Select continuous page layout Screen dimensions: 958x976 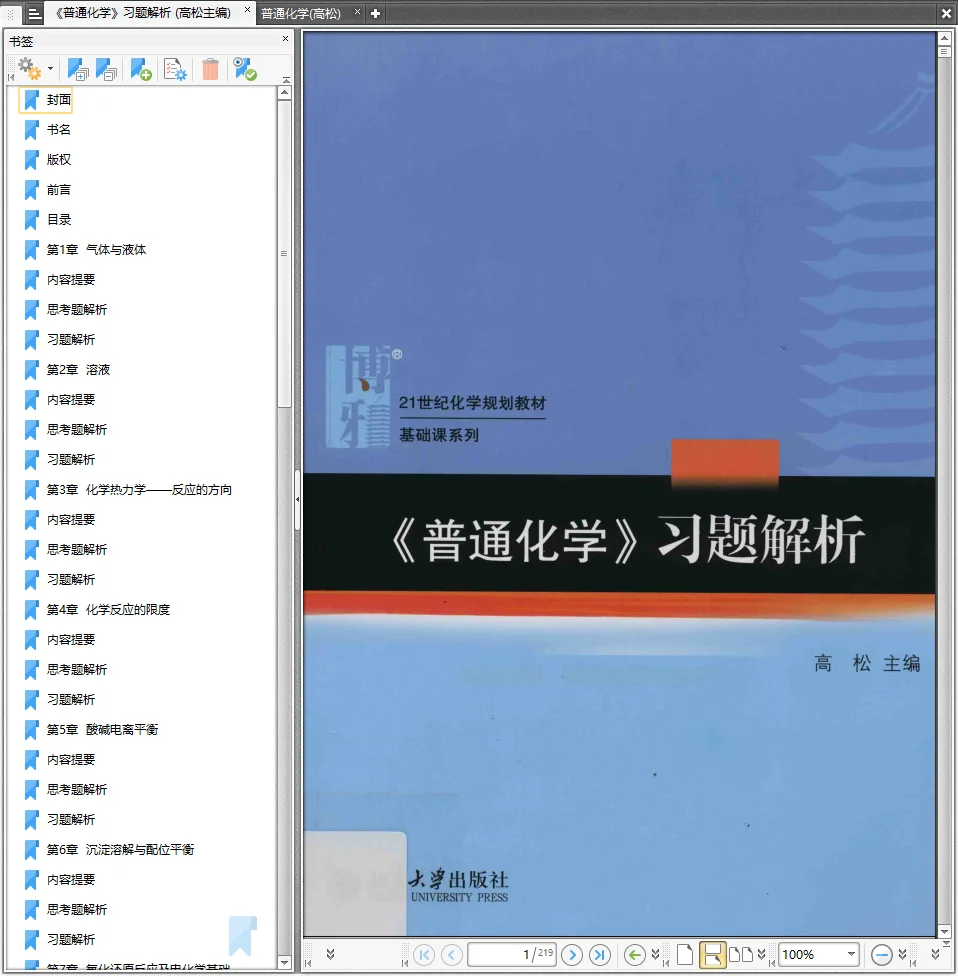[713, 954]
